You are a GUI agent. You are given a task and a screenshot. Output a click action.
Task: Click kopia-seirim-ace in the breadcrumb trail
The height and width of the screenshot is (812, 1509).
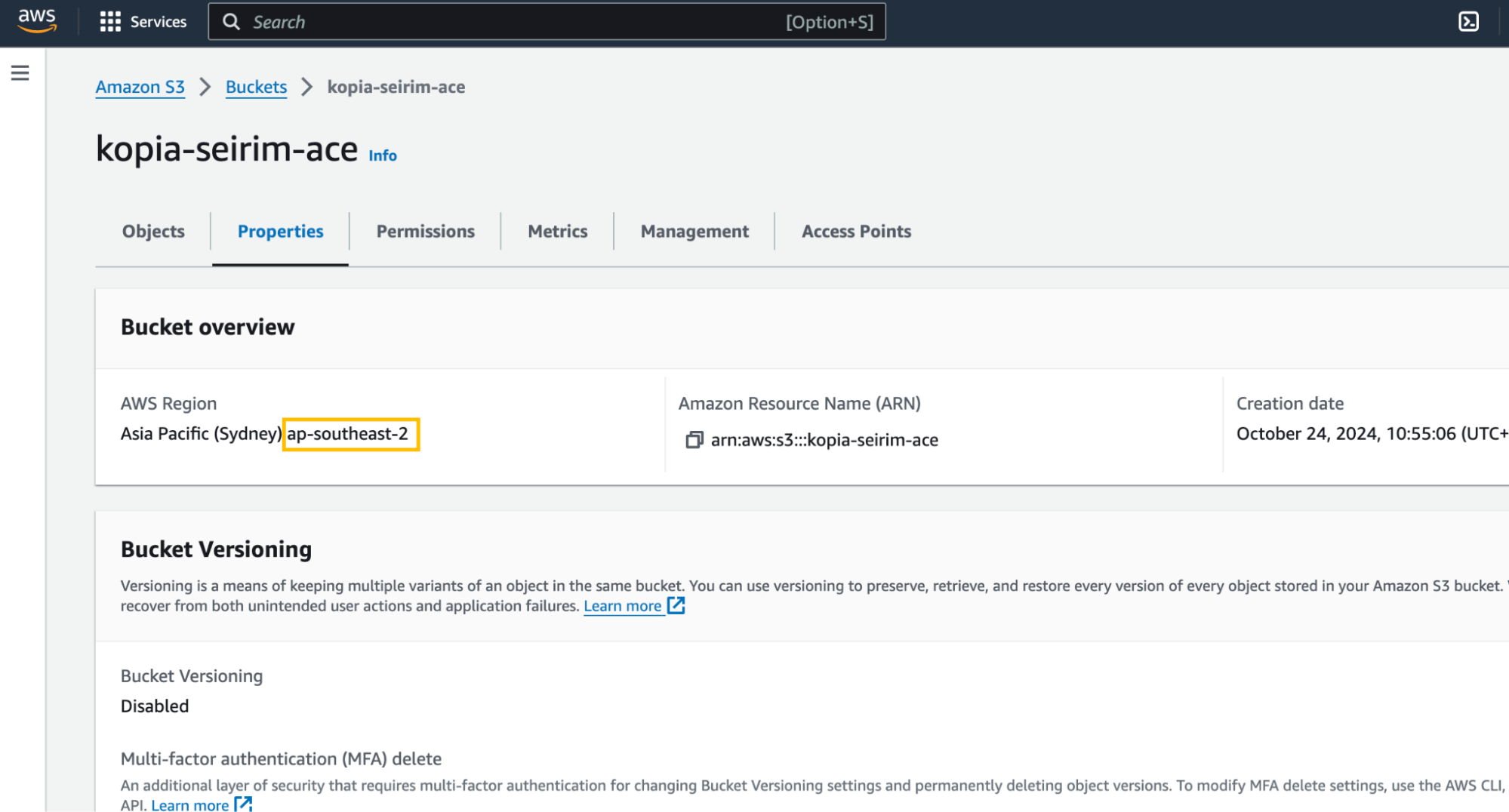point(396,87)
